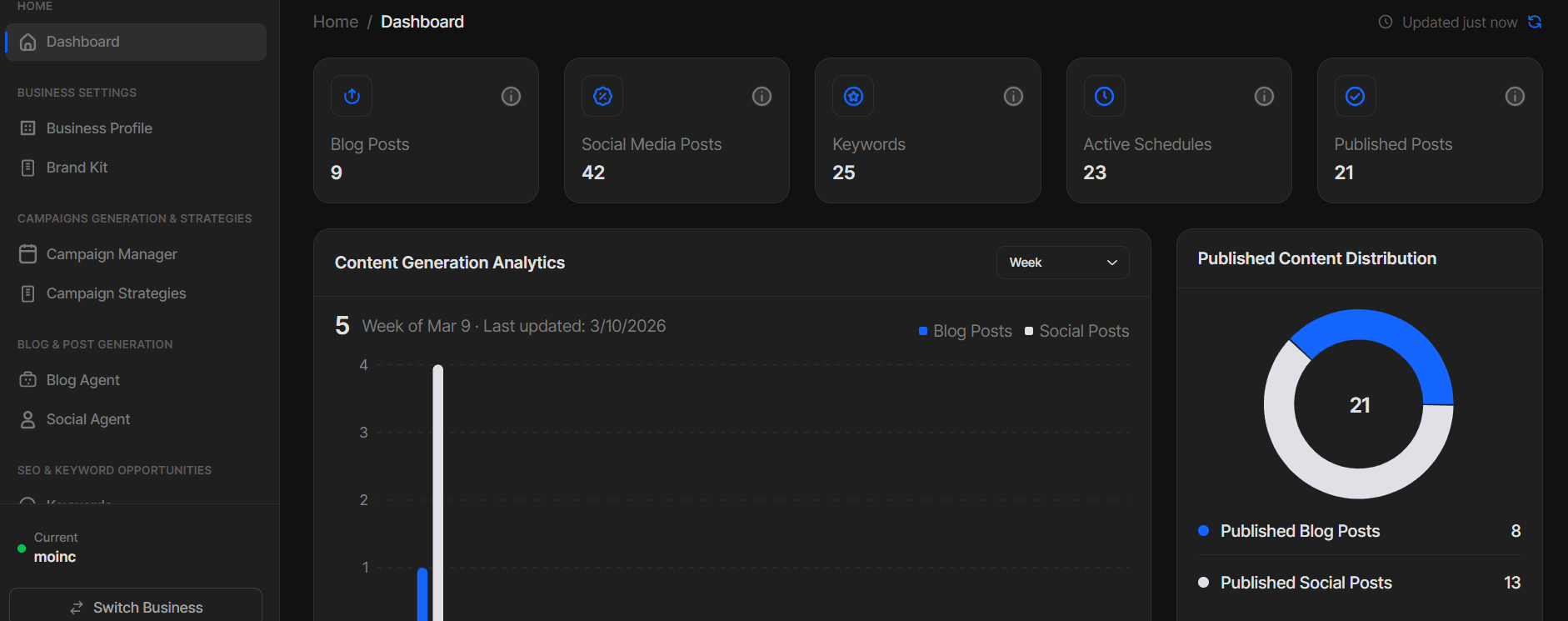
Task: Click the Content Generation Analytics heading
Action: (x=450, y=263)
